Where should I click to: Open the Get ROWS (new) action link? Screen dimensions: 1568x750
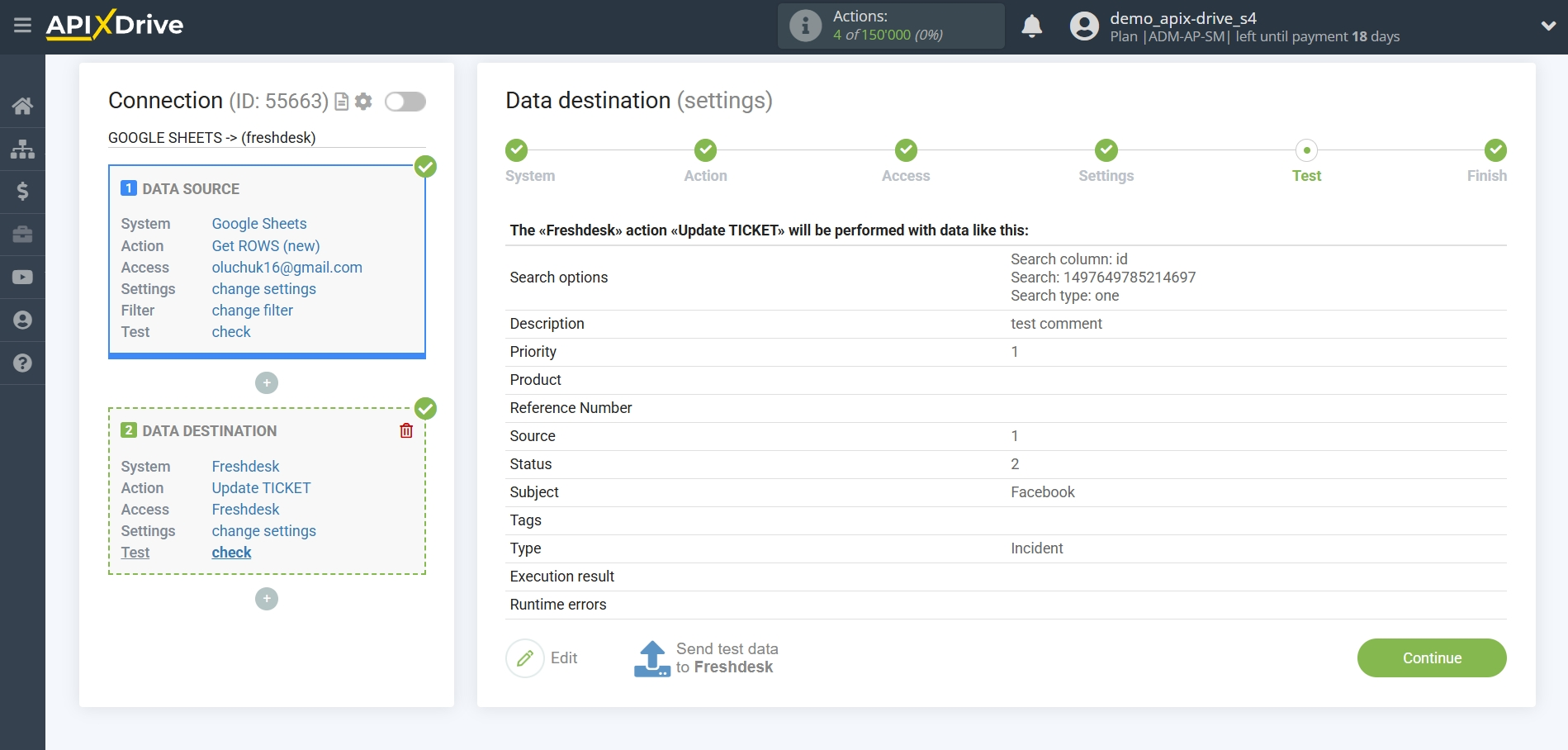pos(266,246)
